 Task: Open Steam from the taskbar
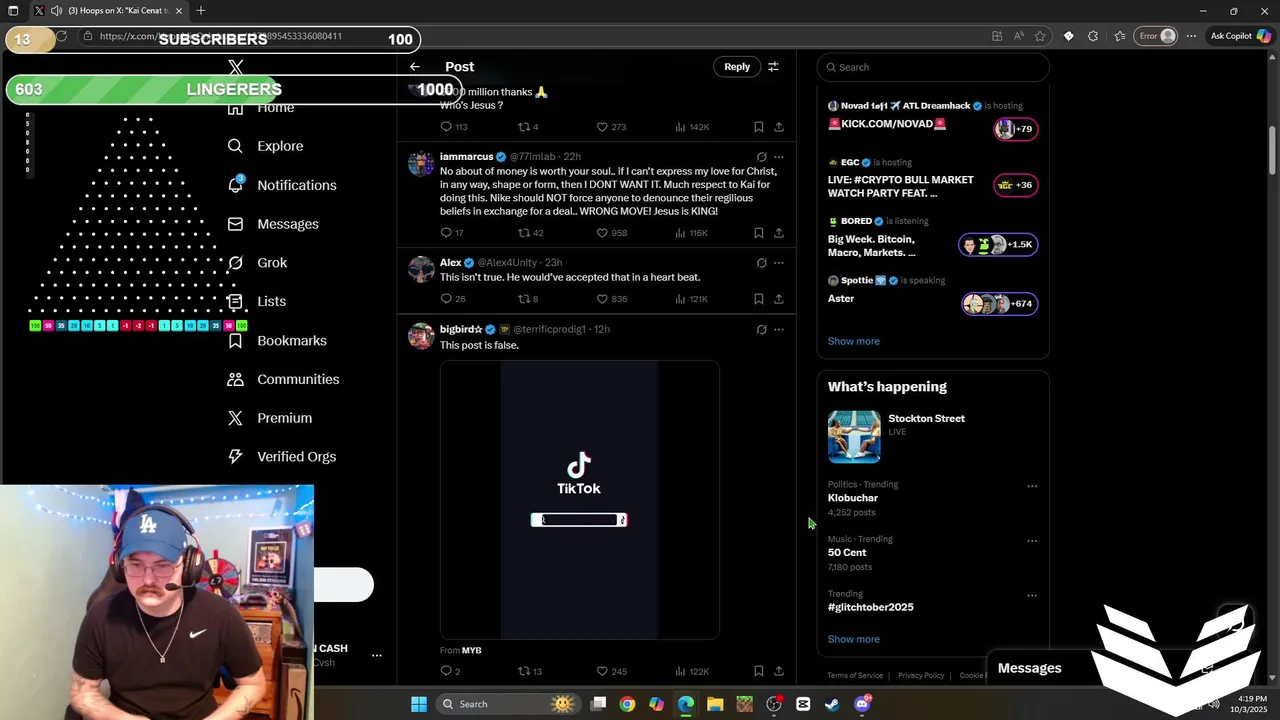coord(832,704)
